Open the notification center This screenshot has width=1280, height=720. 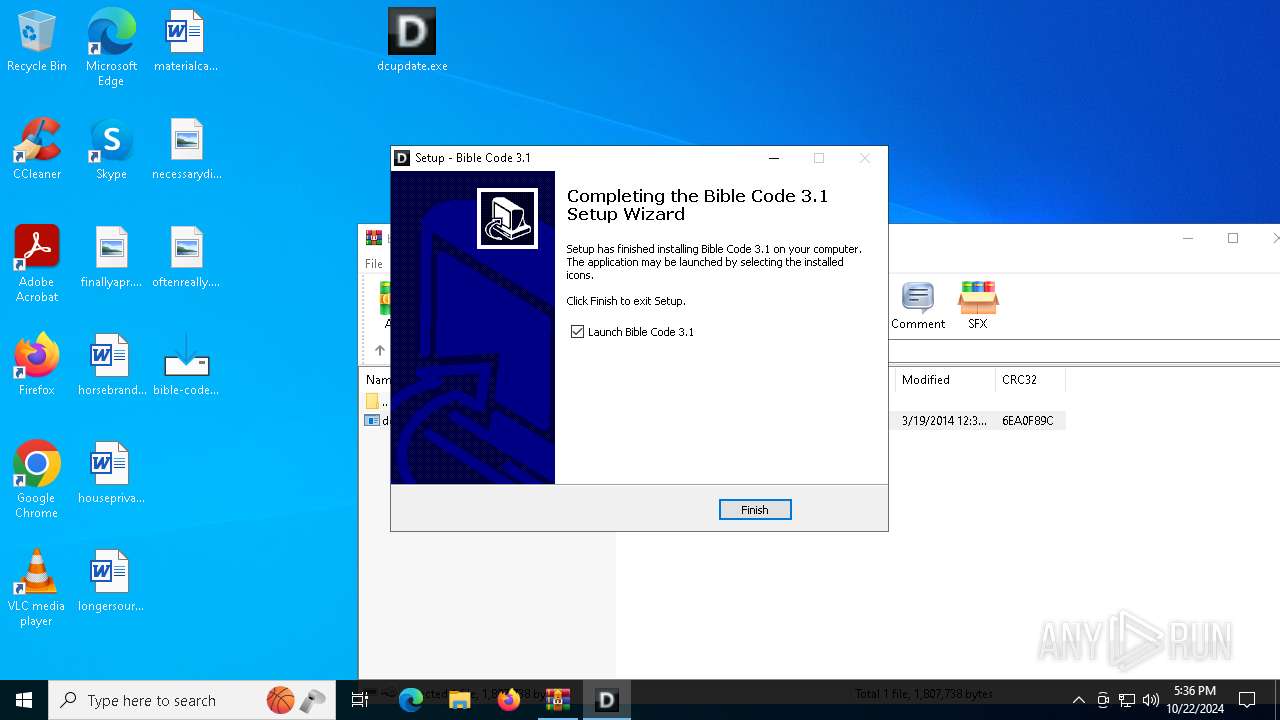[1247, 700]
